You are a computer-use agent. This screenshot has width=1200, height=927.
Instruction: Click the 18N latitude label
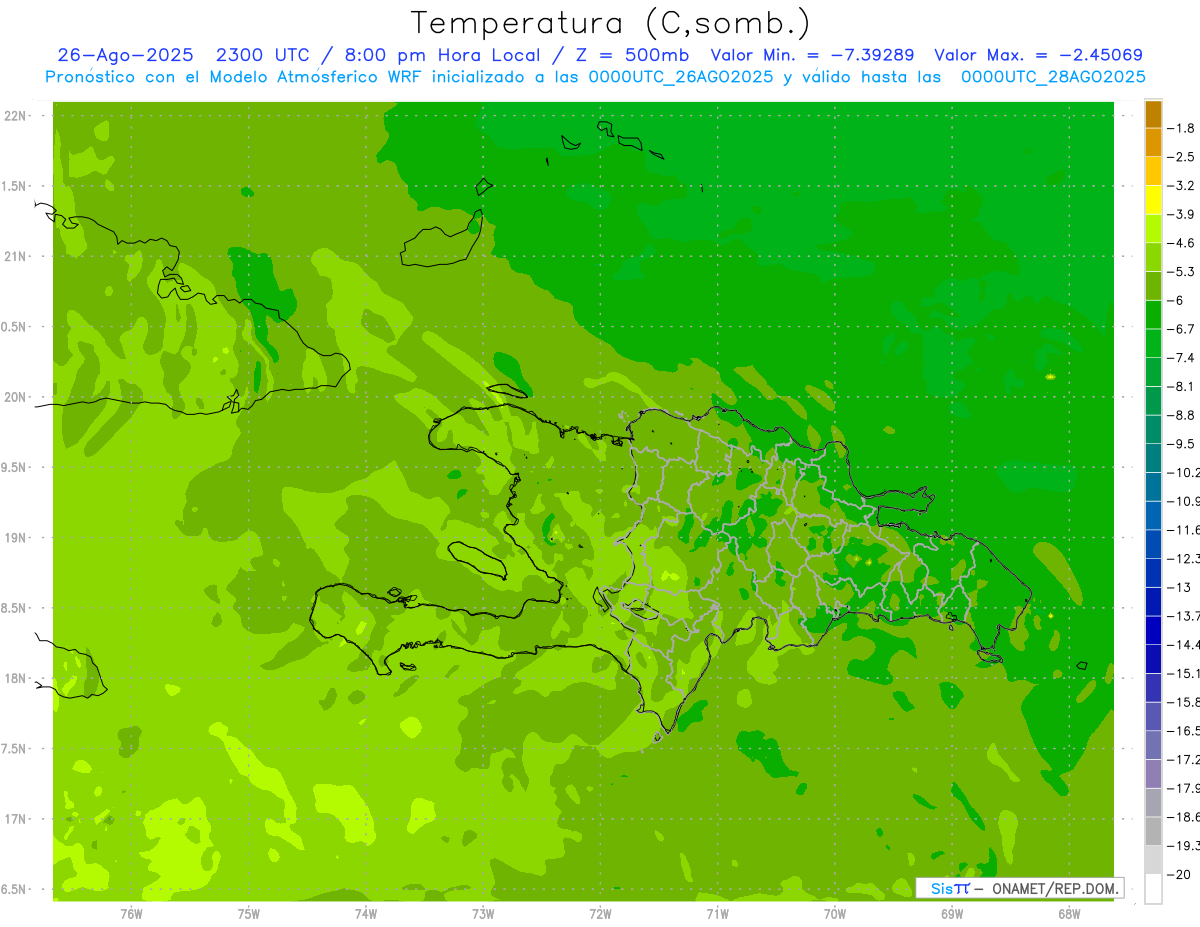click(16, 678)
